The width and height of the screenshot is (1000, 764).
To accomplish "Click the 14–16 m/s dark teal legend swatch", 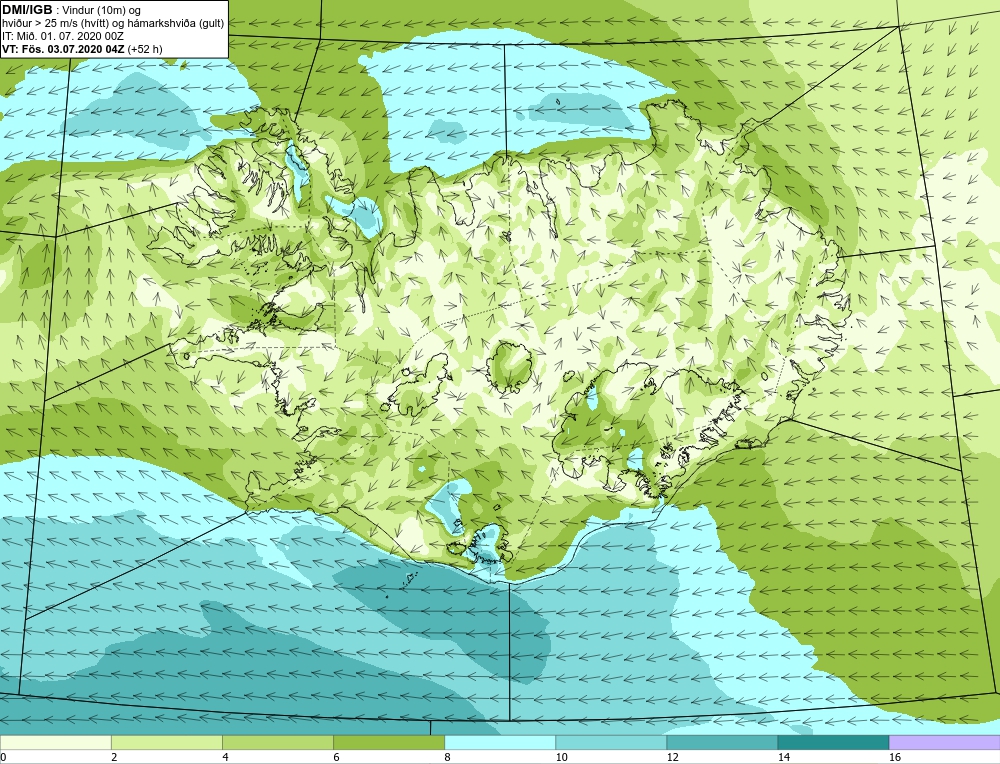I will (833, 742).
